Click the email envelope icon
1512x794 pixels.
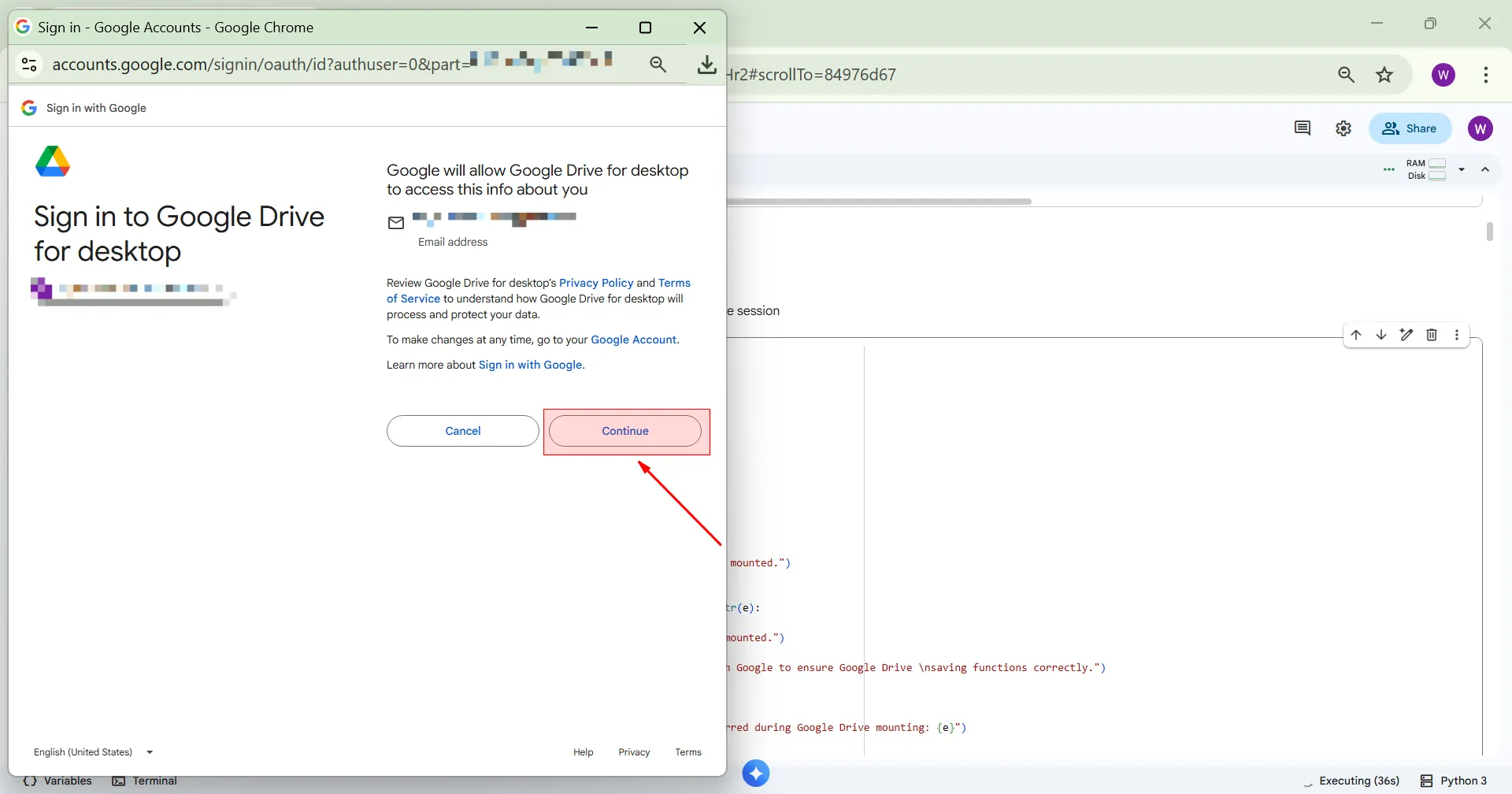[x=396, y=223]
